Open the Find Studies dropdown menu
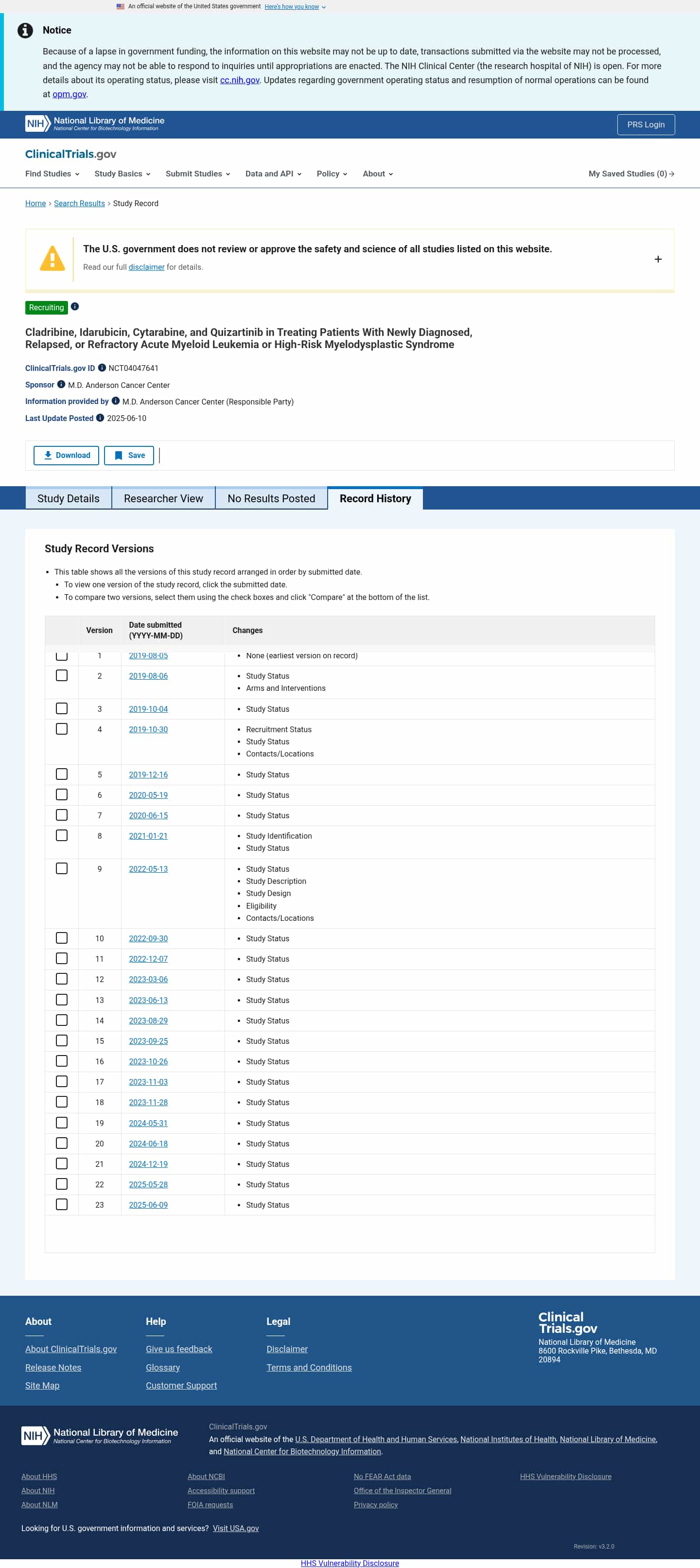This screenshot has height=1568, width=700. tap(52, 174)
